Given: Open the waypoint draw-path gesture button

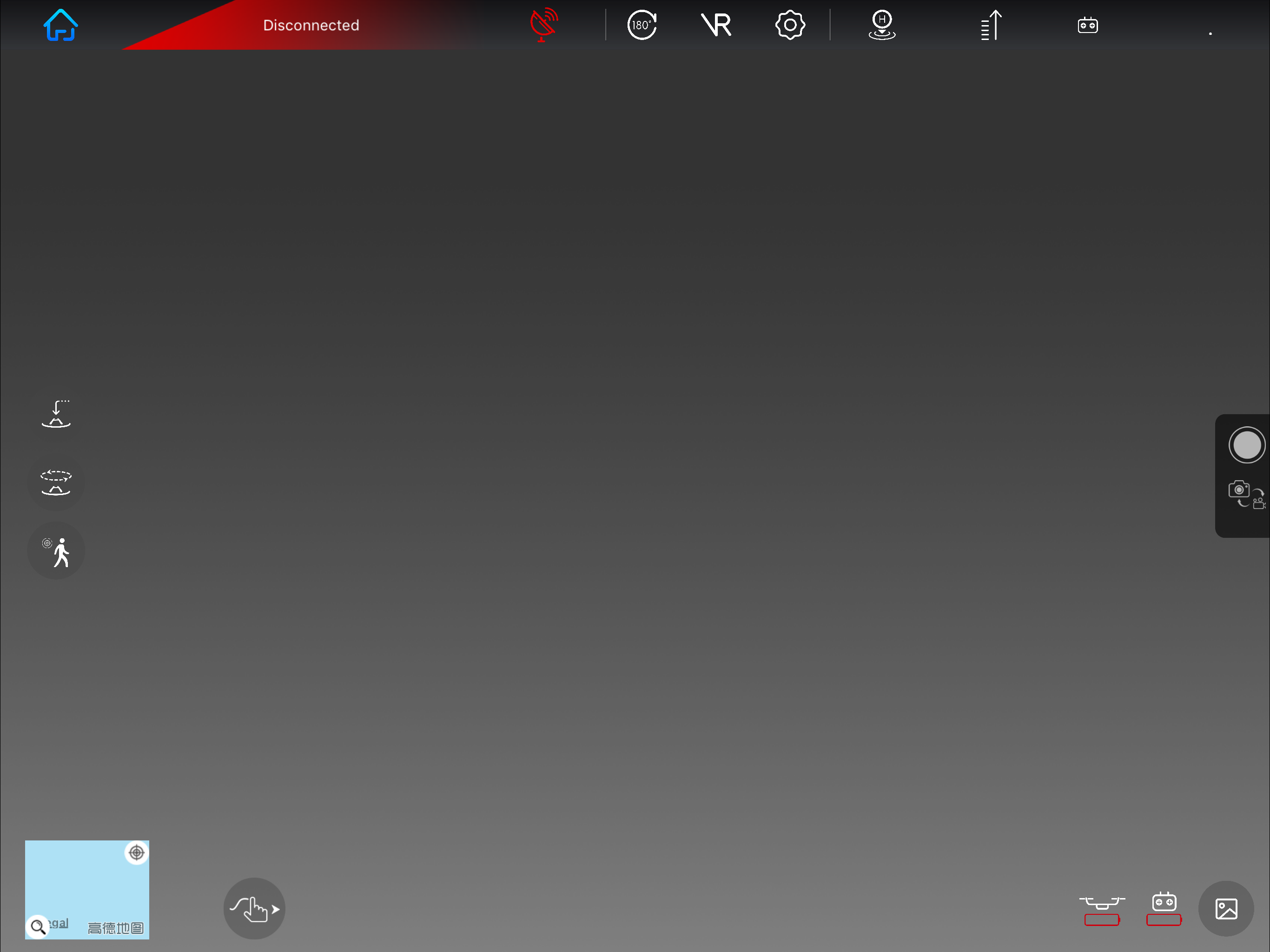Looking at the screenshot, I should coord(254,909).
